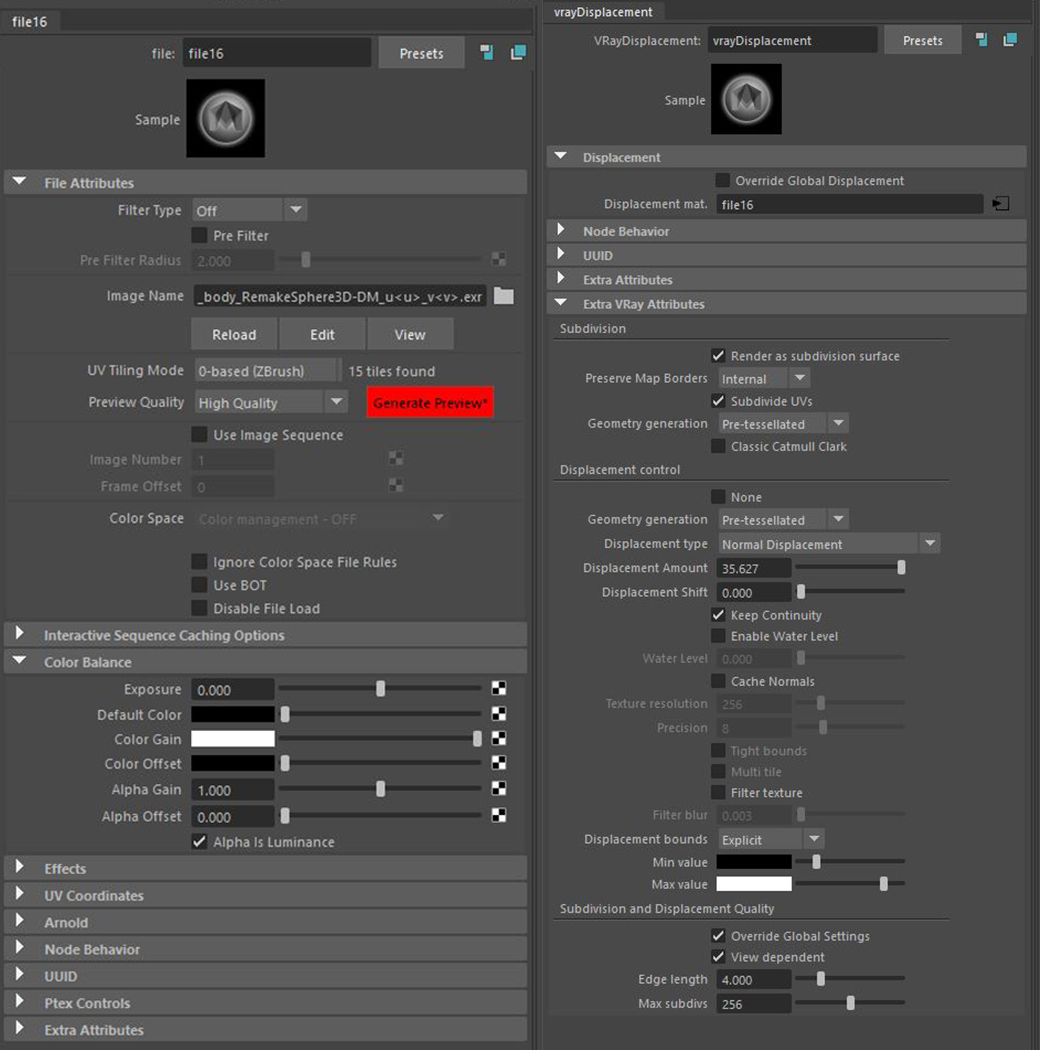The height and width of the screenshot is (1050, 1040).
Task: Click the copy tab icon beside file16 Presets
Action: pos(518,53)
